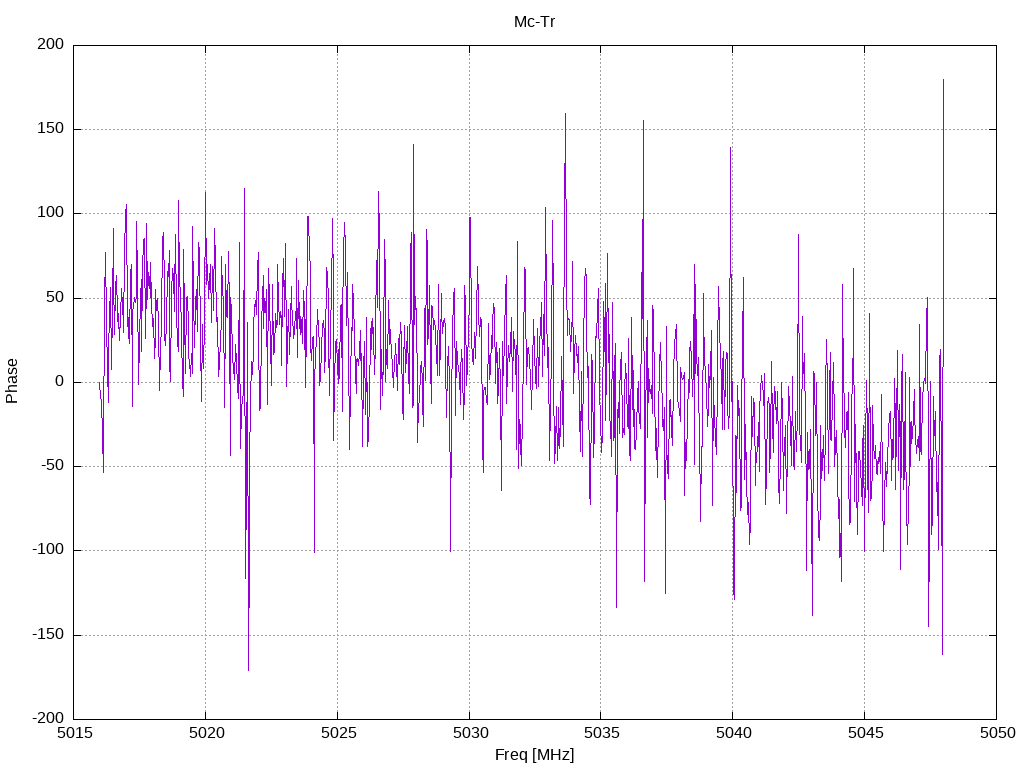Click the x-axis tick label "5015"

point(74,733)
